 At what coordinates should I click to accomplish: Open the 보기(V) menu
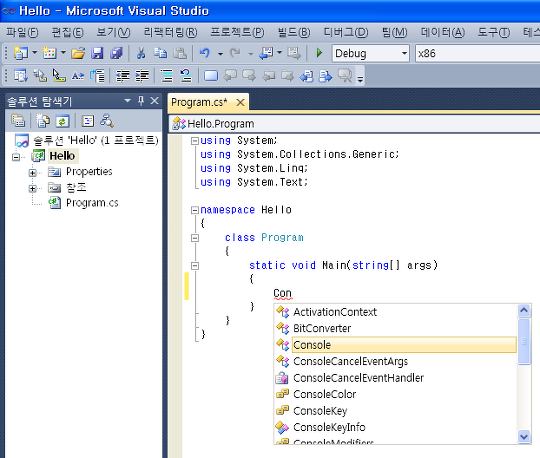[x=113, y=32]
